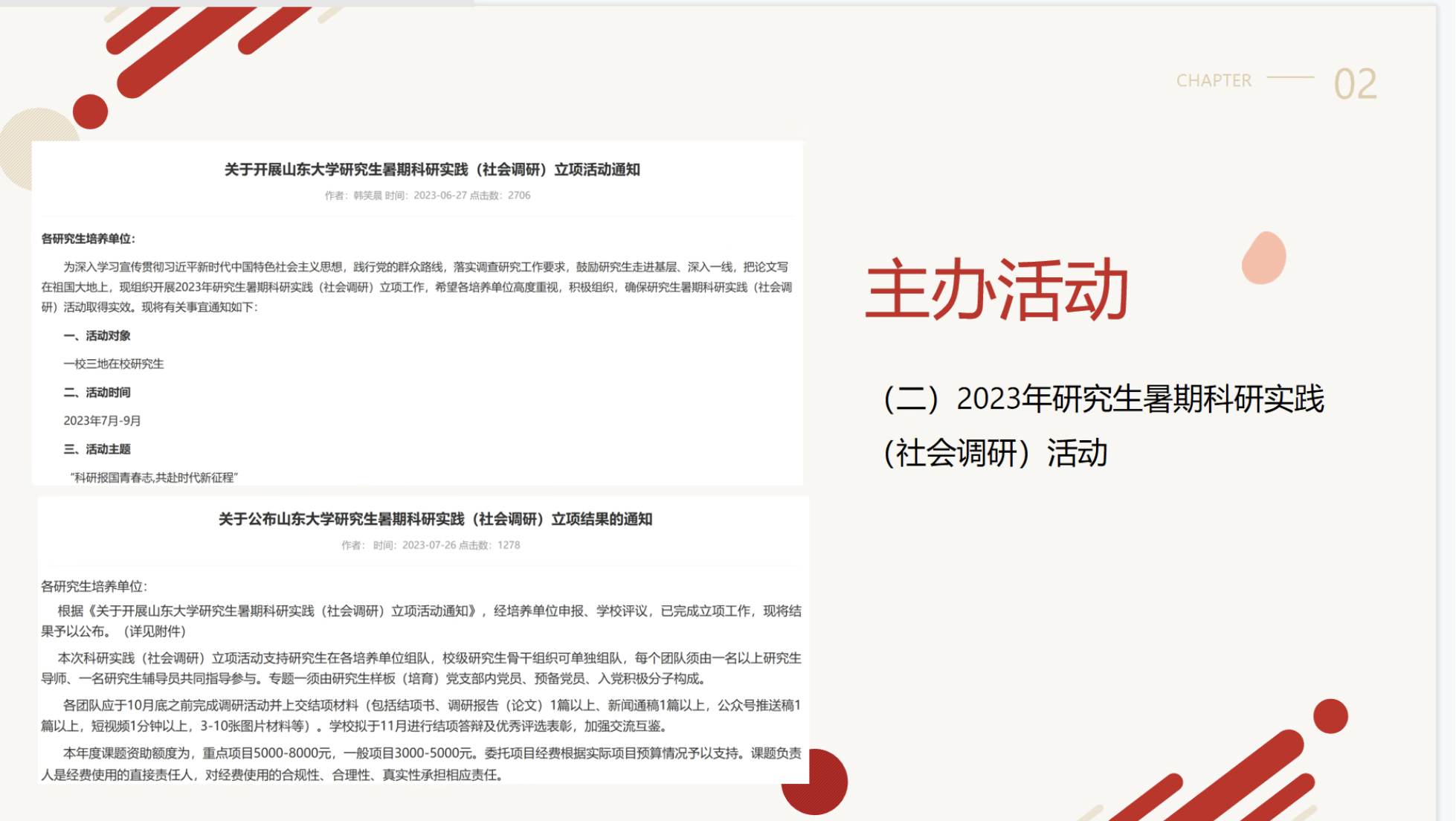Click the metadata line with date 2023-06-27

pyautogui.click(x=428, y=196)
